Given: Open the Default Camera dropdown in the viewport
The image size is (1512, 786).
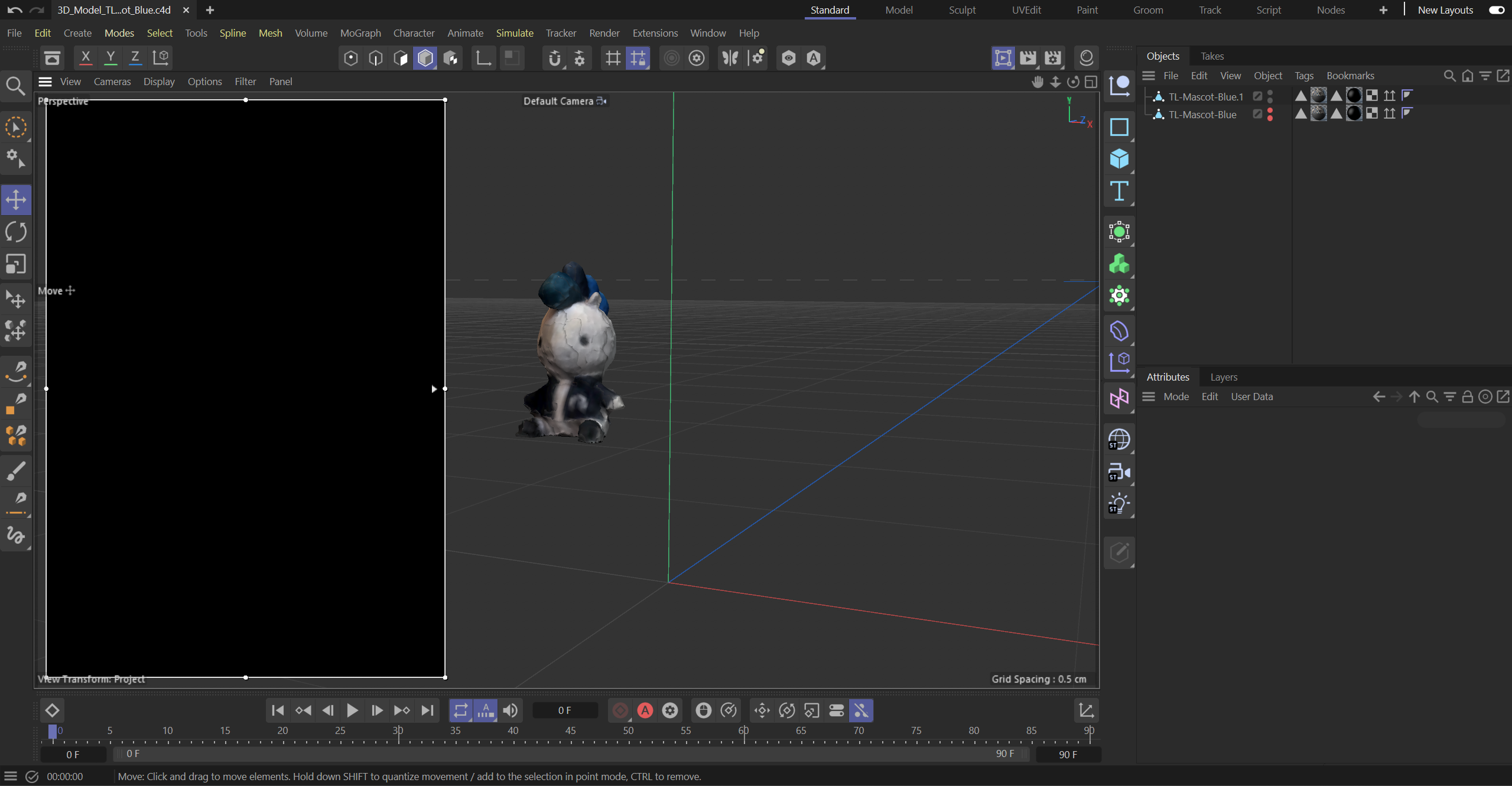Looking at the screenshot, I should (x=601, y=100).
